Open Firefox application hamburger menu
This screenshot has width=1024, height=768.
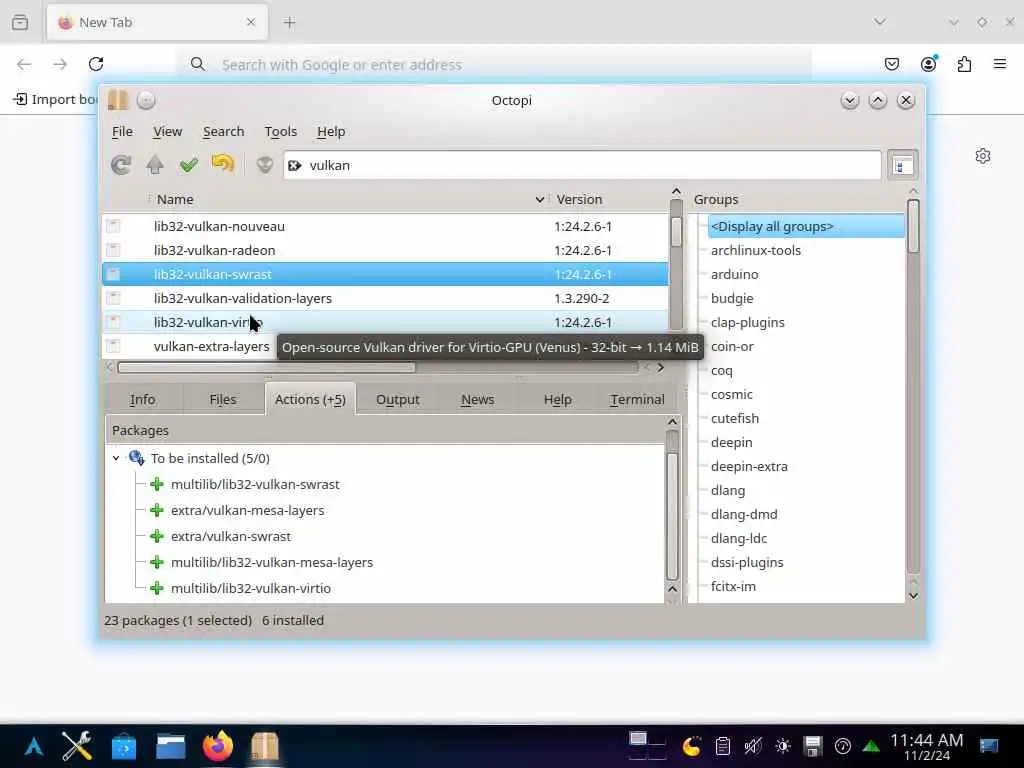point(1000,64)
